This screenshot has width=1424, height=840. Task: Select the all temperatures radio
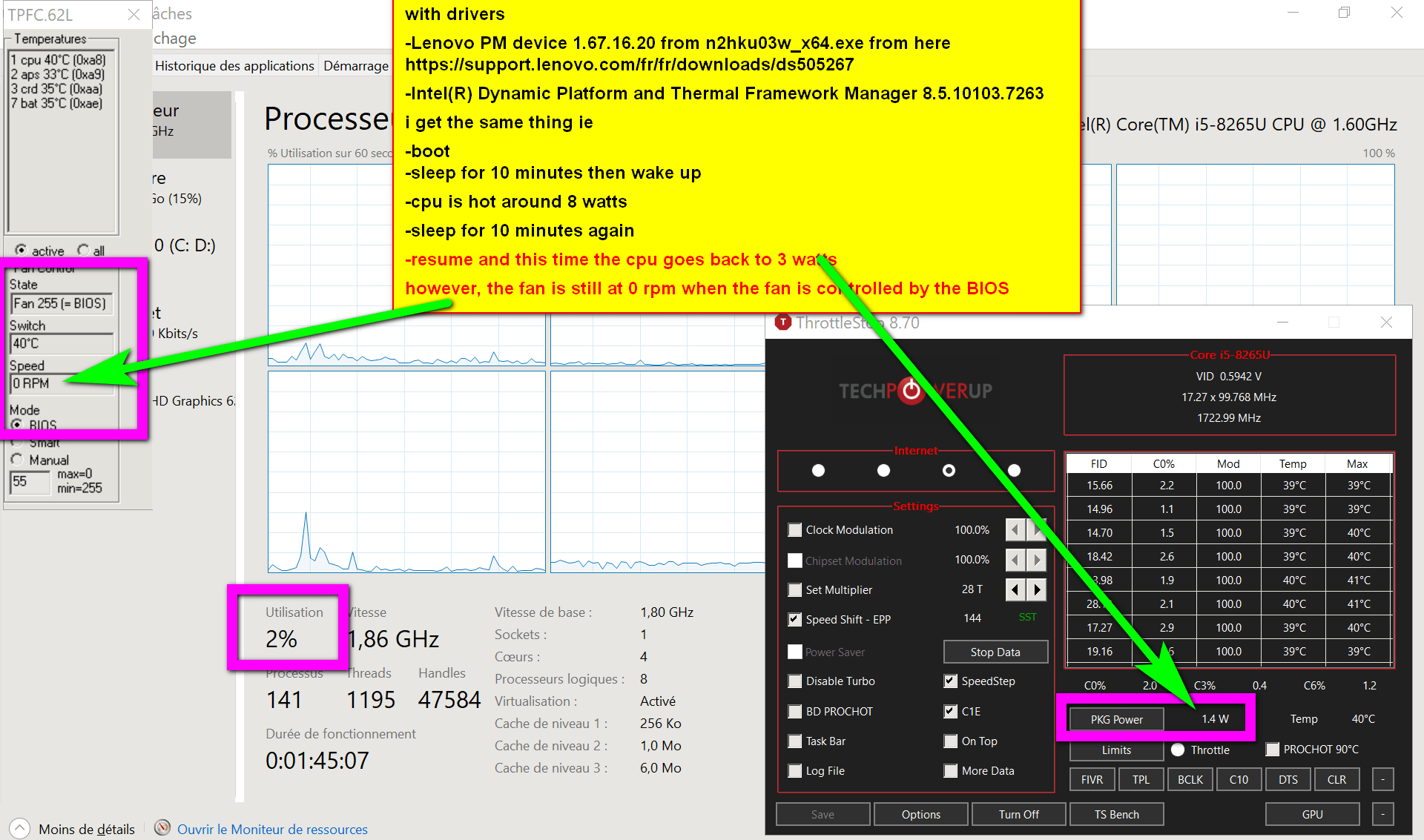(83, 250)
